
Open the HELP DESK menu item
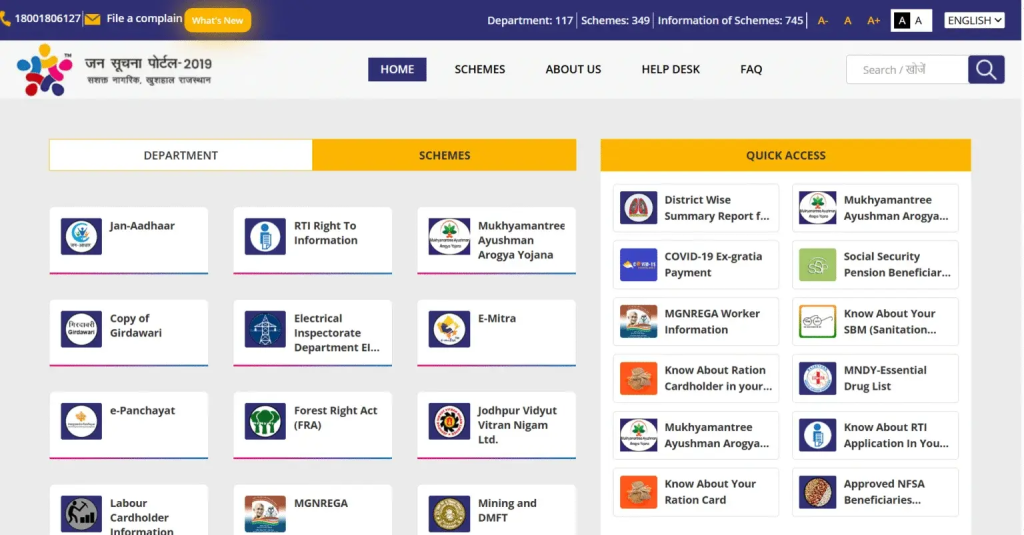(670, 69)
